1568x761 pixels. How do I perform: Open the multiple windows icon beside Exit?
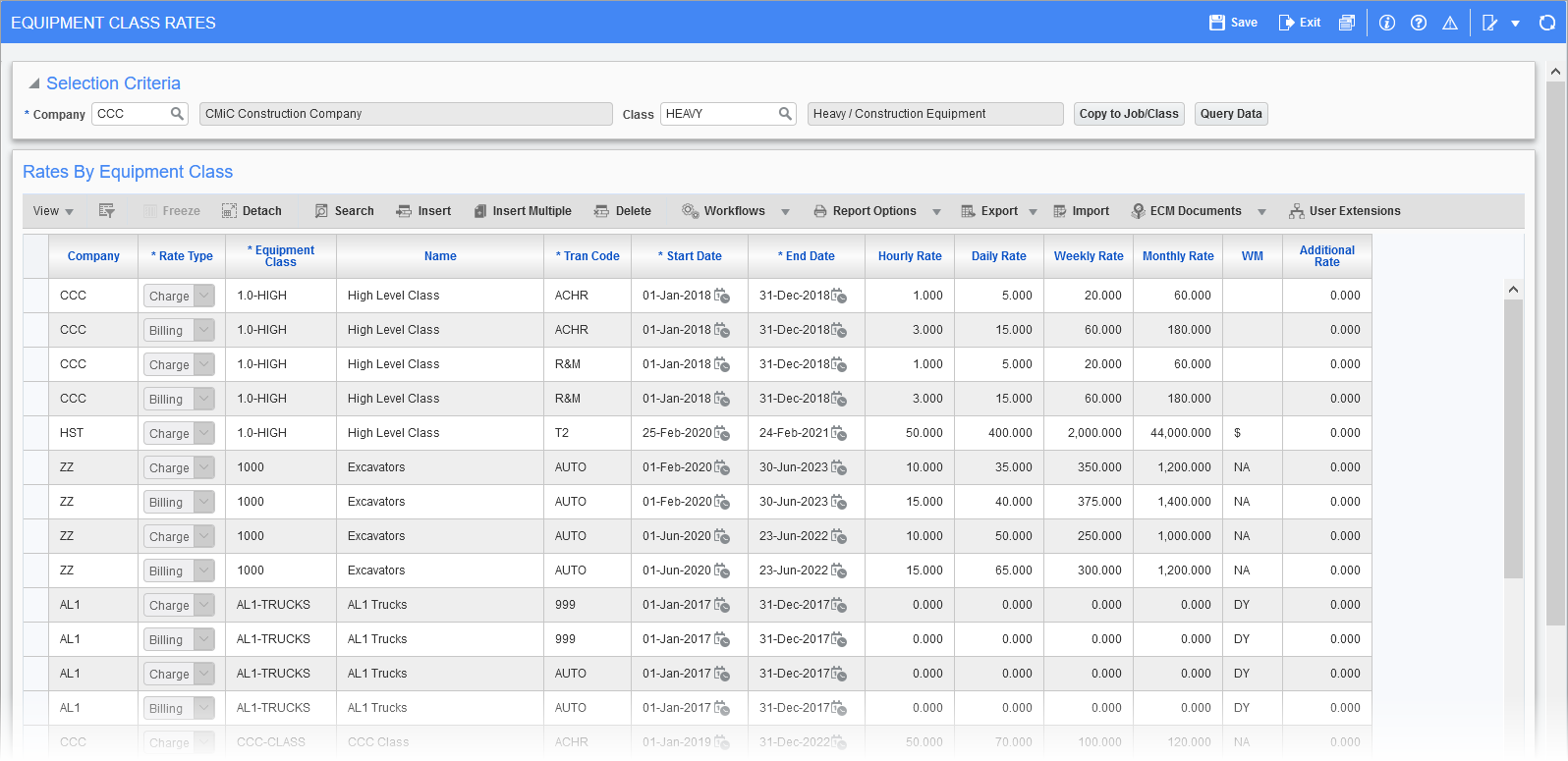pyautogui.click(x=1346, y=23)
